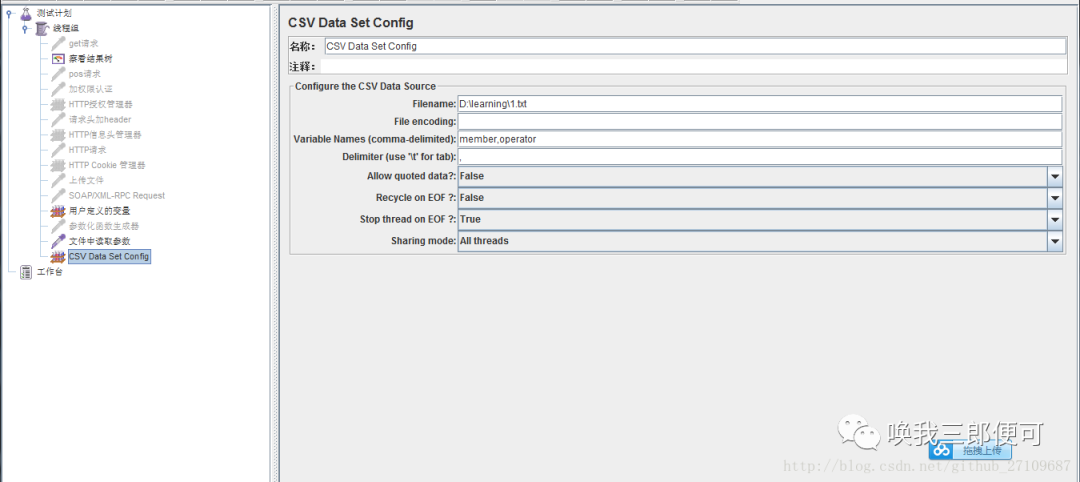Select the 测试计划 test plan flask icon
Image resolution: width=1080 pixels, height=482 pixels.
click(x=26, y=13)
